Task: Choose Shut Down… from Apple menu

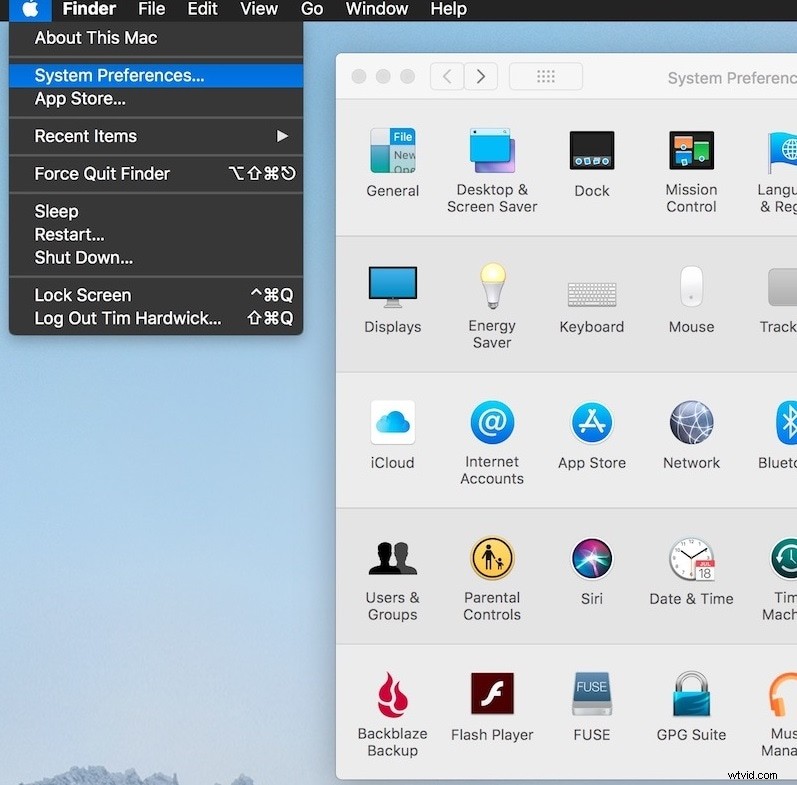Action: (156, 258)
